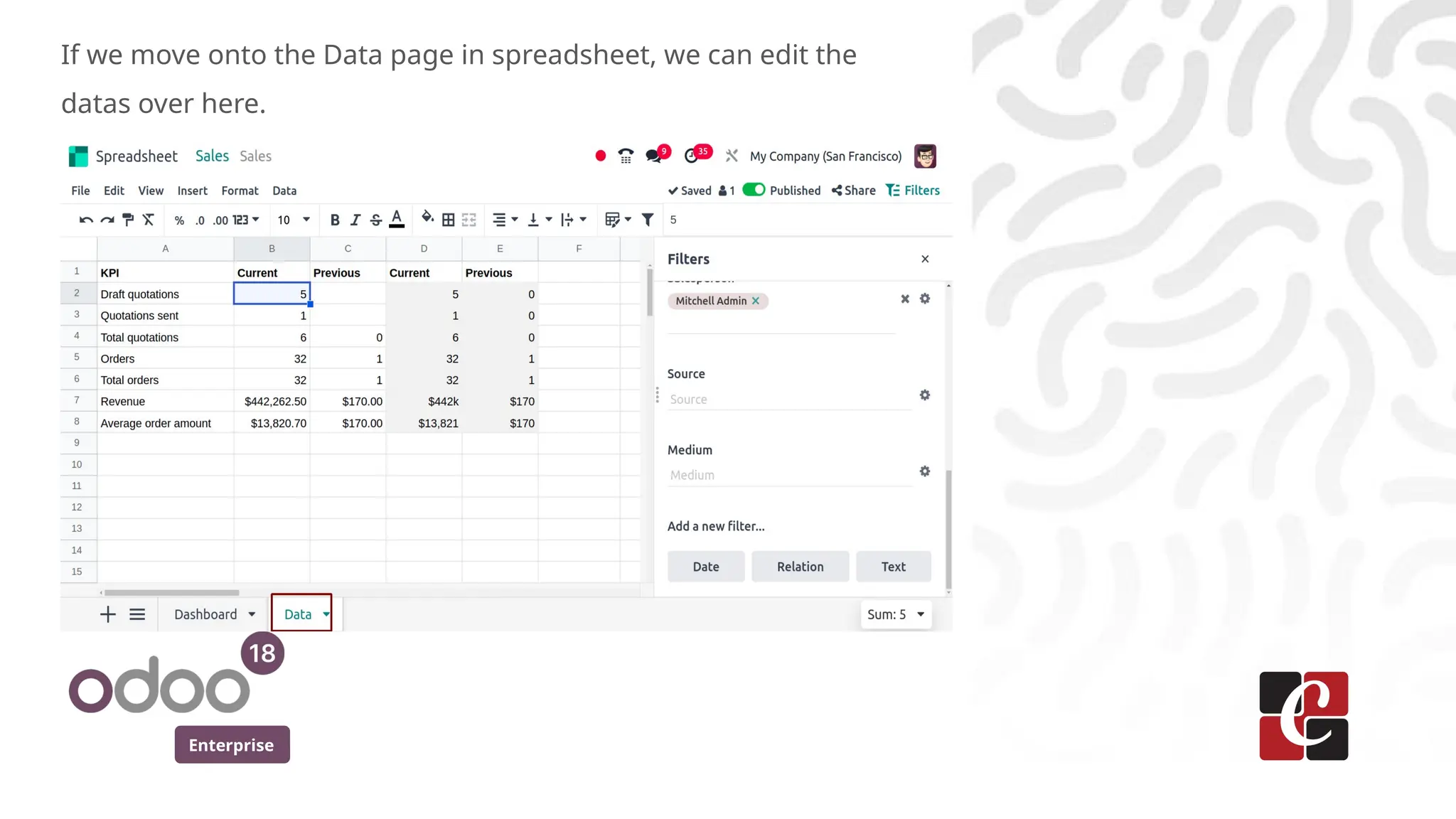Click the Relation filter button
Viewport: 1456px width, 819px height.
click(800, 567)
